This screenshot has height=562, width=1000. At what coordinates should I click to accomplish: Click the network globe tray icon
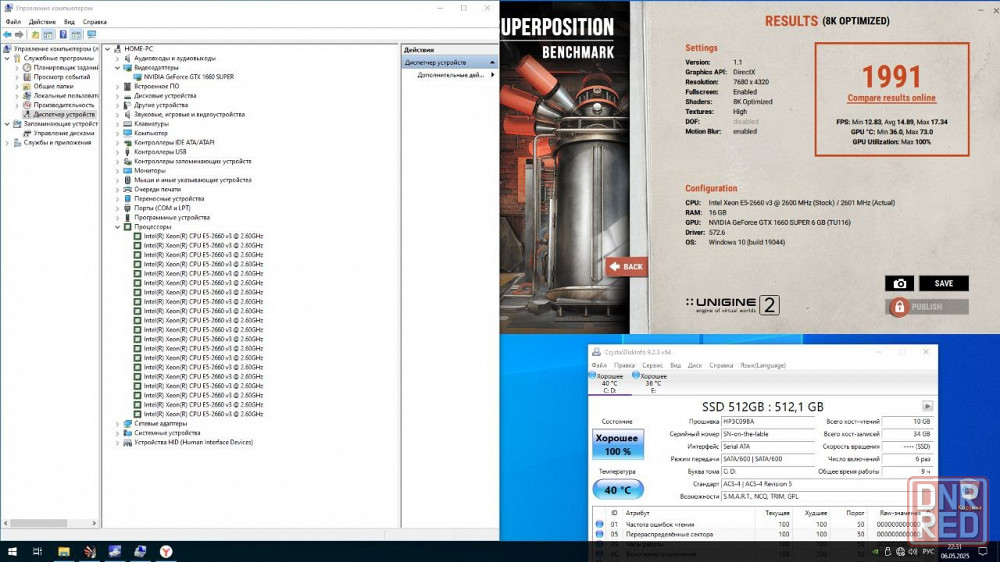tap(900, 551)
